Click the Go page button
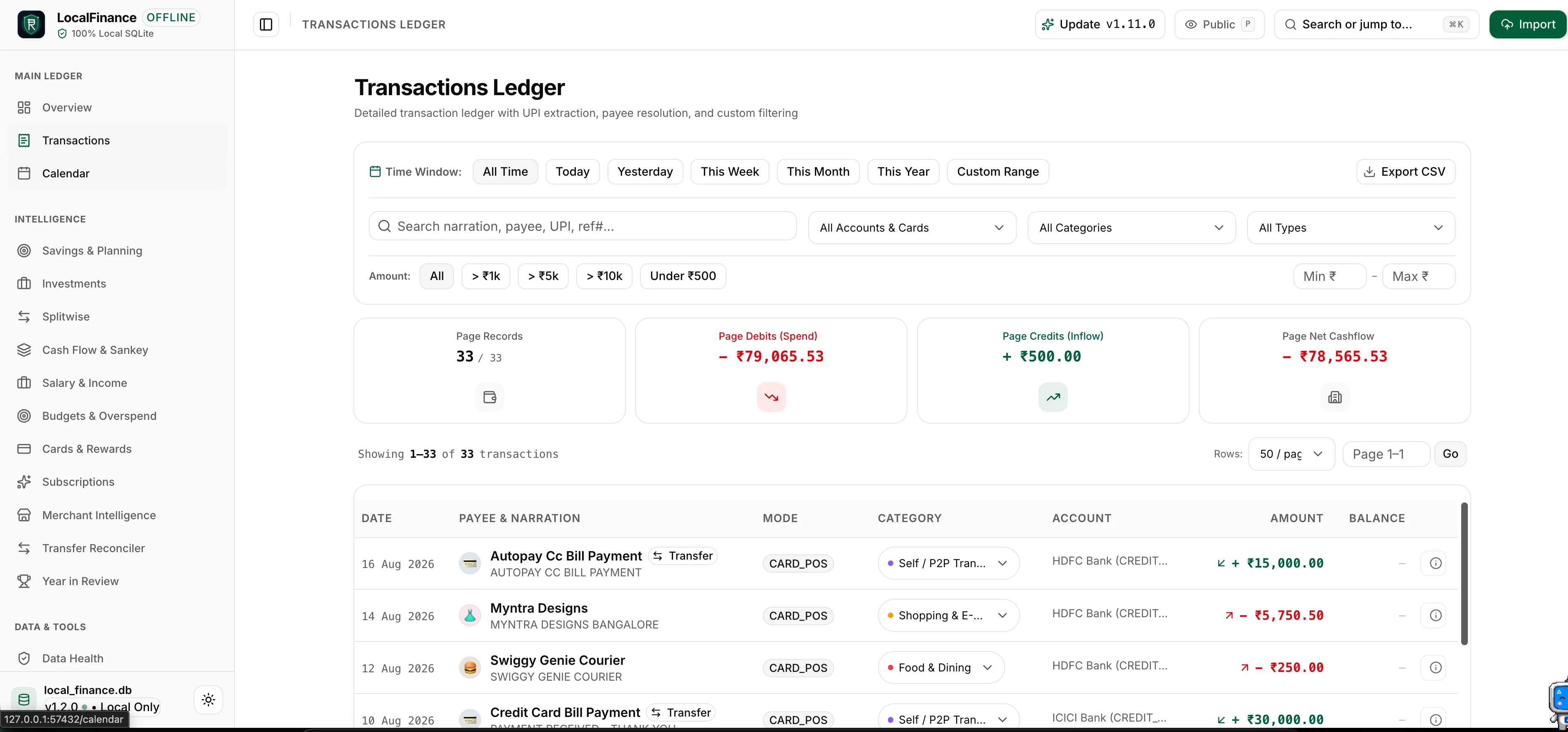 click(1450, 454)
